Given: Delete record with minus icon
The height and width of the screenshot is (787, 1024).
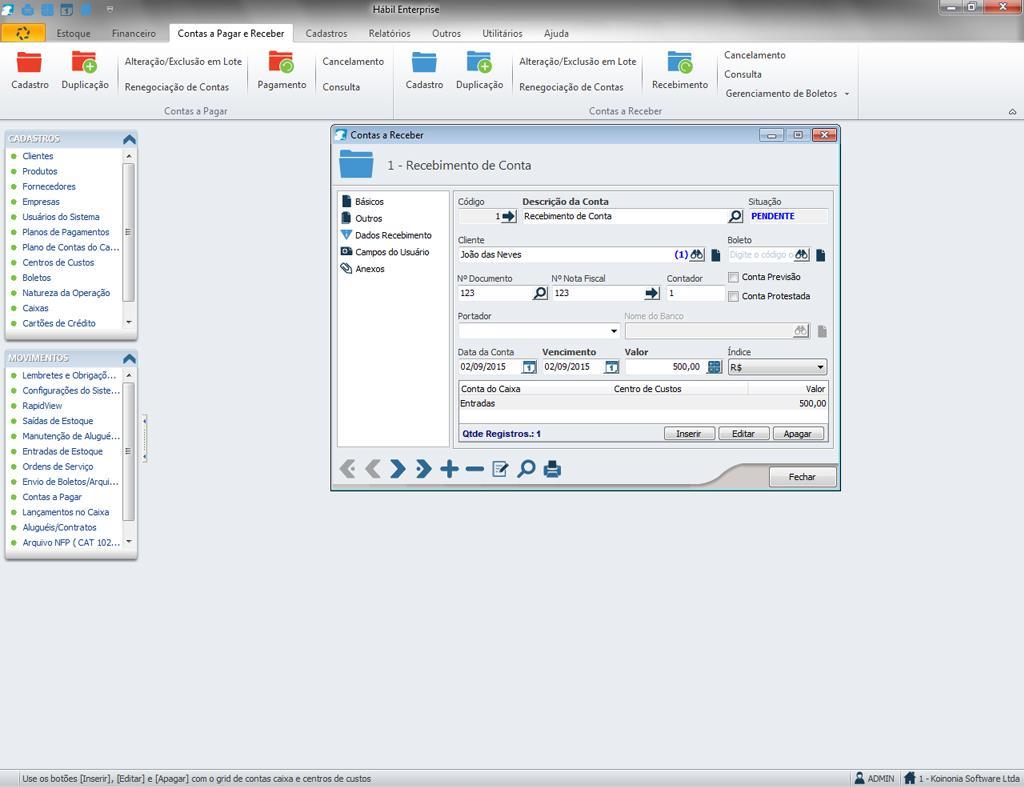Looking at the screenshot, I should (475, 469).
